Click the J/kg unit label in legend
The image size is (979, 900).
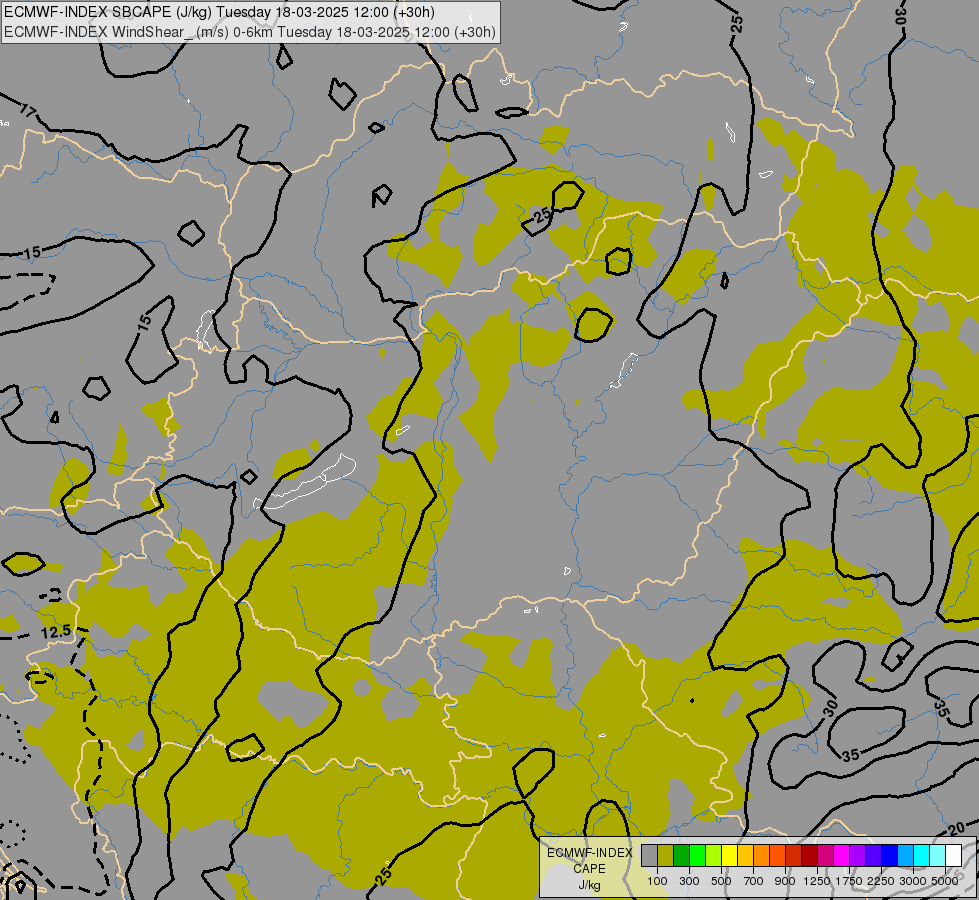click(x=589, y=885)
